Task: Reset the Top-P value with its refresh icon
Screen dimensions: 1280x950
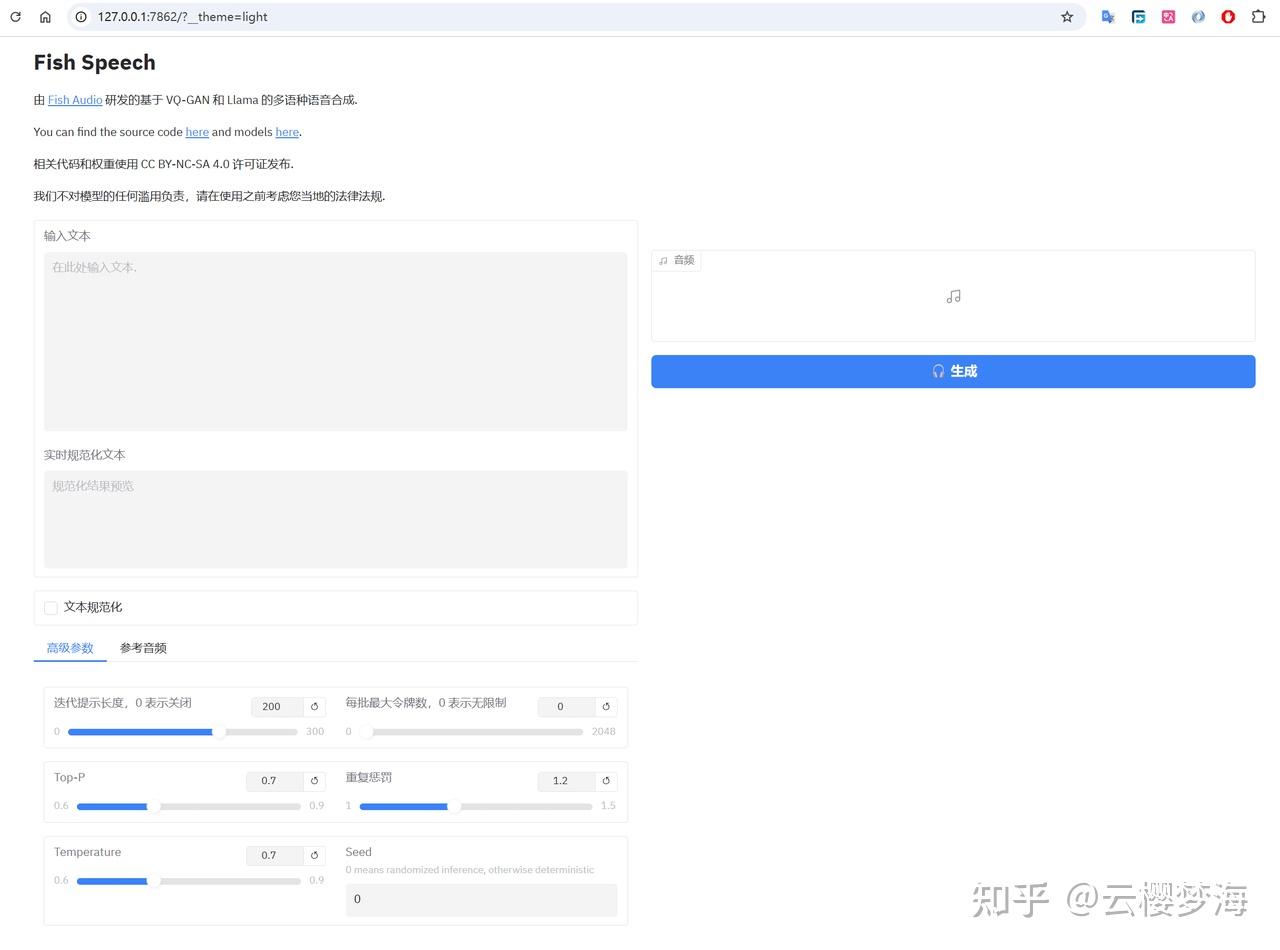Action: pos(314,781)
